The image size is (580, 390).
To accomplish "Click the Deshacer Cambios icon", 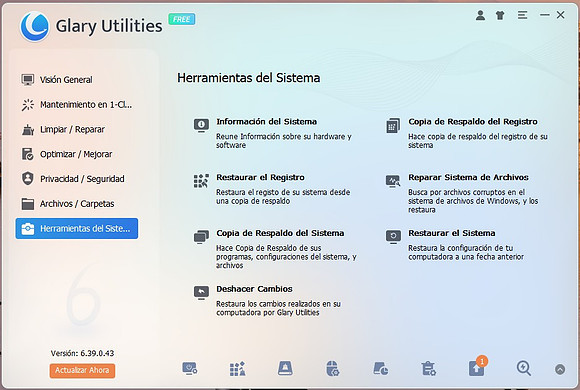I will tap(201, 293).
